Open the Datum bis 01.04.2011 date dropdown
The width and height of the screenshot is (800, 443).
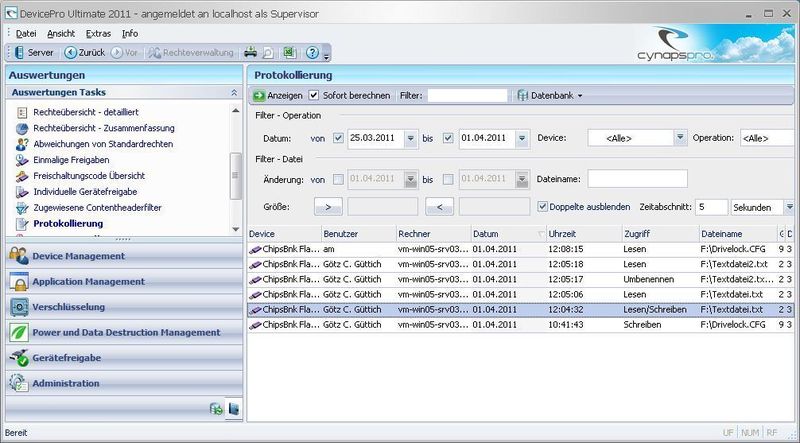(522, 138)
